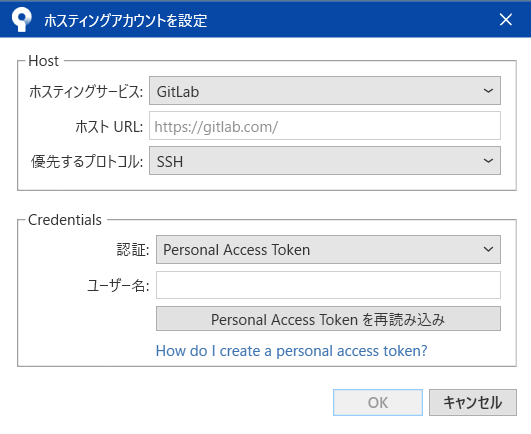Close the hosting account dialog
Screen dimensions: 531x434
pyautogui.click(x=506, y=20)
